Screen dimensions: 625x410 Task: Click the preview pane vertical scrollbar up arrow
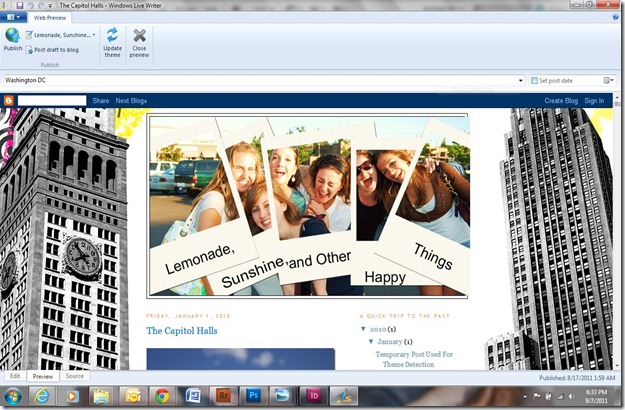618,98
